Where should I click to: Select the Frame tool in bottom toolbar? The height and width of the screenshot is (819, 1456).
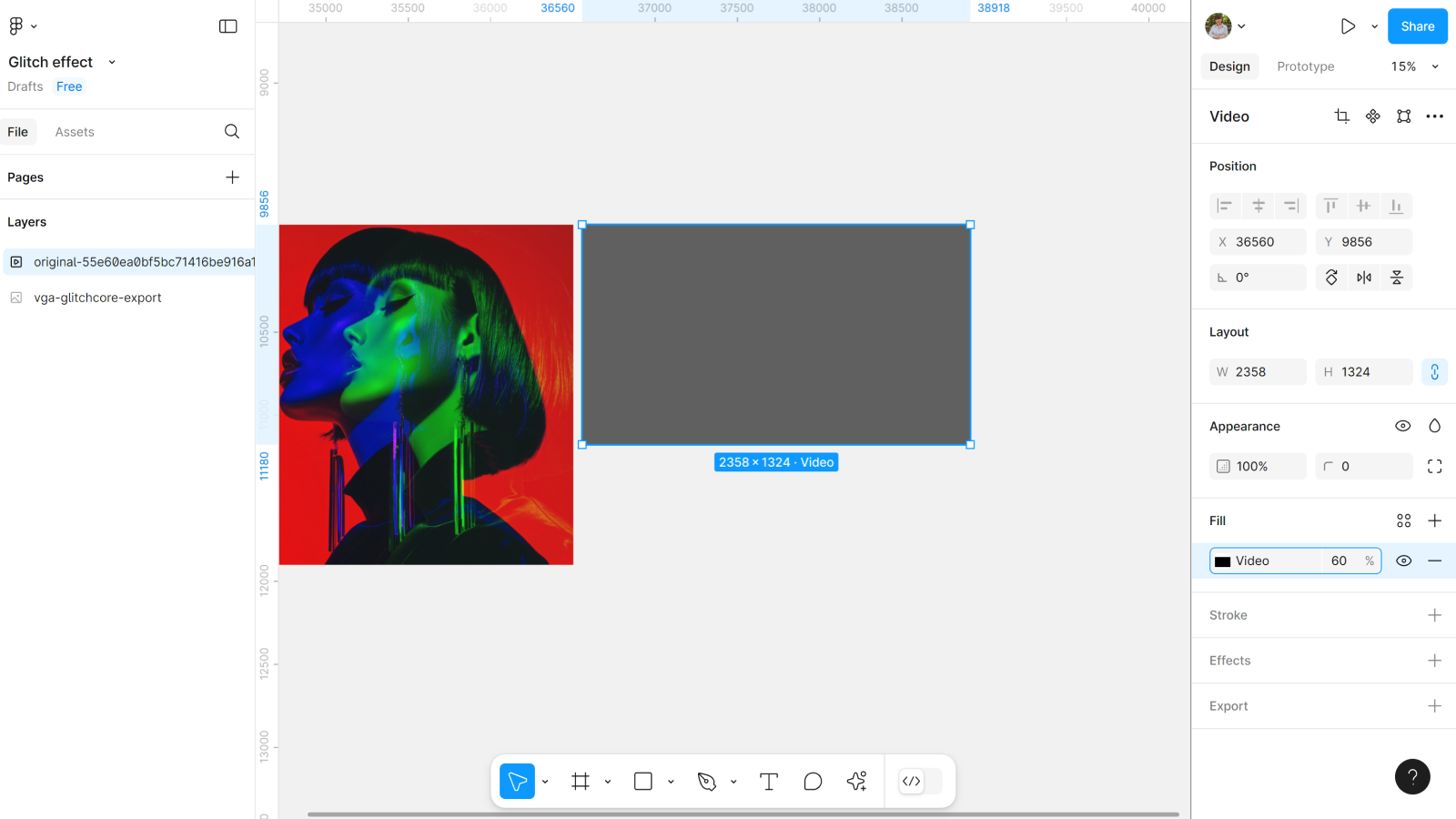[x=581, y=782]
